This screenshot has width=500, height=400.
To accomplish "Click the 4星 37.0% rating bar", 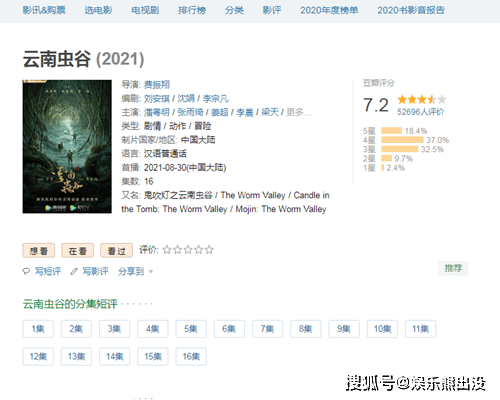I will click(x=402, y=140).
